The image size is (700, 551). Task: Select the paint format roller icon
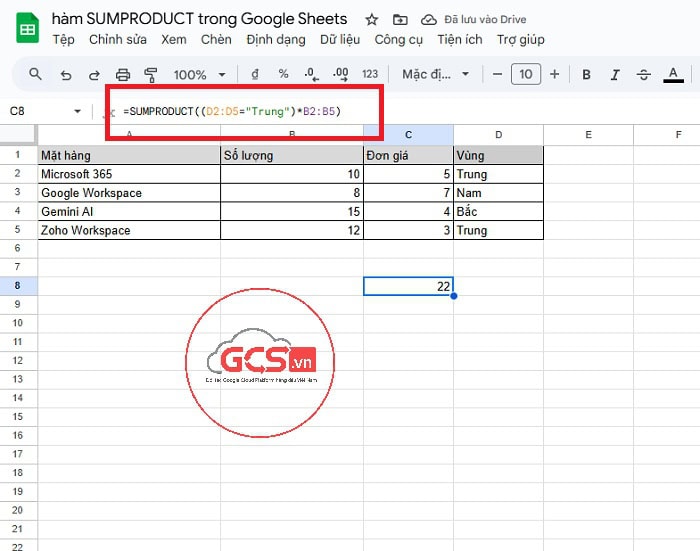[x=151, y=74]
